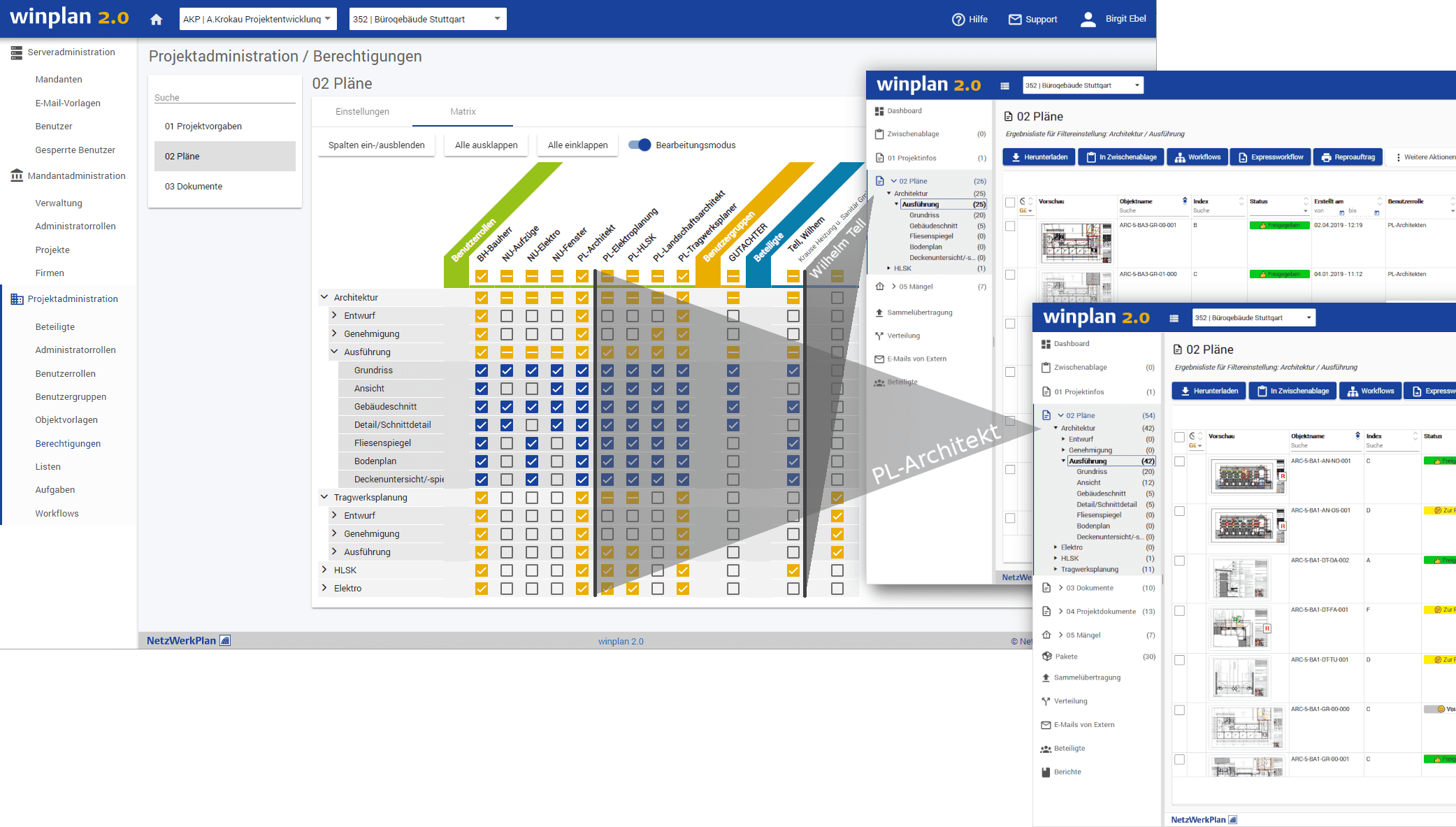Click the Suche search field
This screenshot has height=827, width=1456.
tap(225, 98)
